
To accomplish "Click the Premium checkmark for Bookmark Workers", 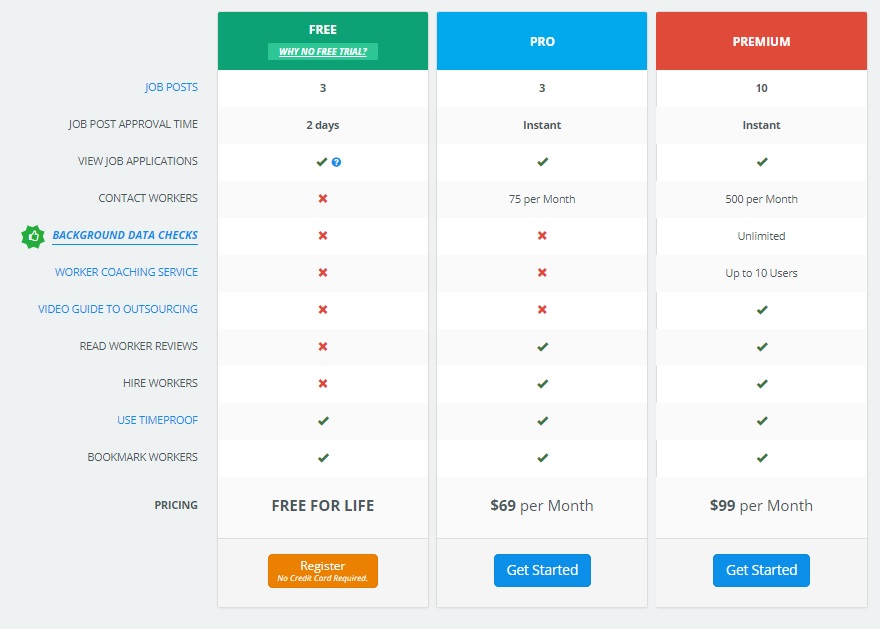I will 762,458.
